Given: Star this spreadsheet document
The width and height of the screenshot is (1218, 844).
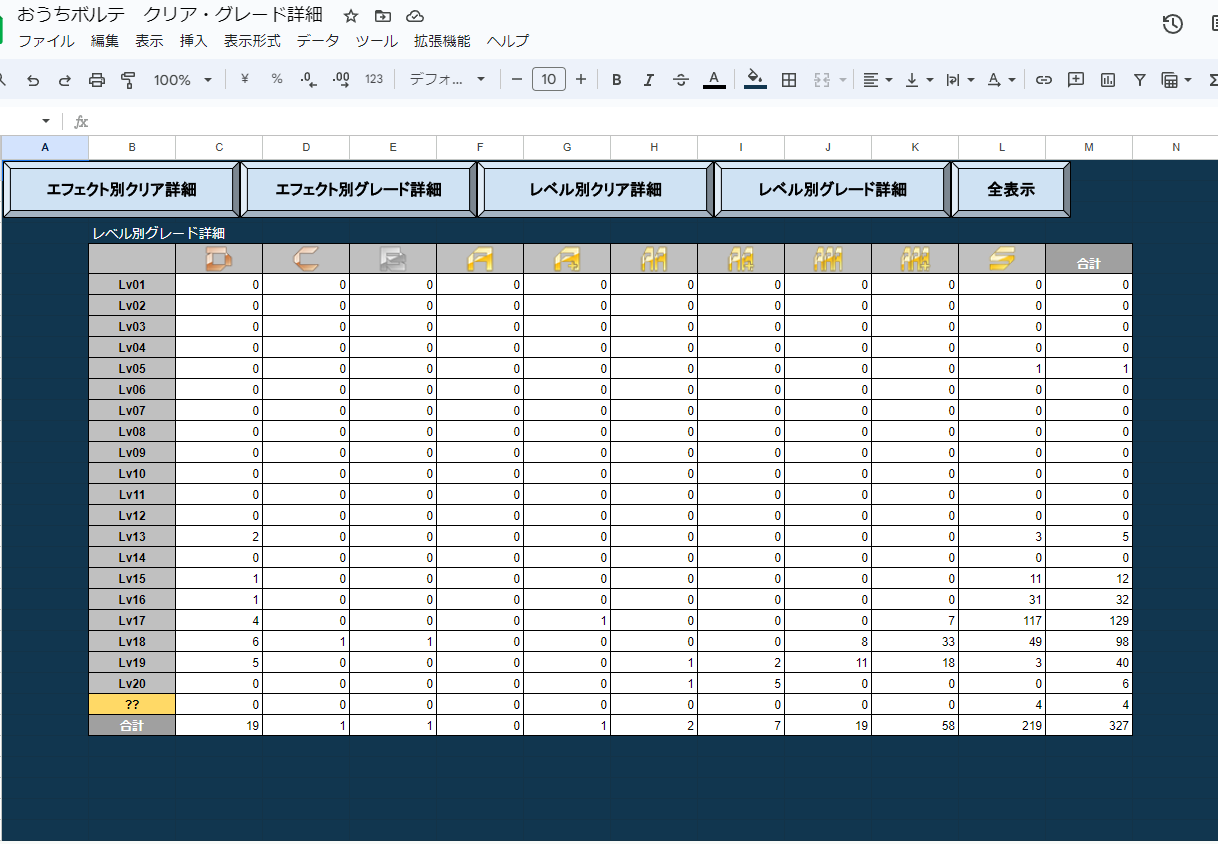Looking at the screenshot, I should point(351,16).
